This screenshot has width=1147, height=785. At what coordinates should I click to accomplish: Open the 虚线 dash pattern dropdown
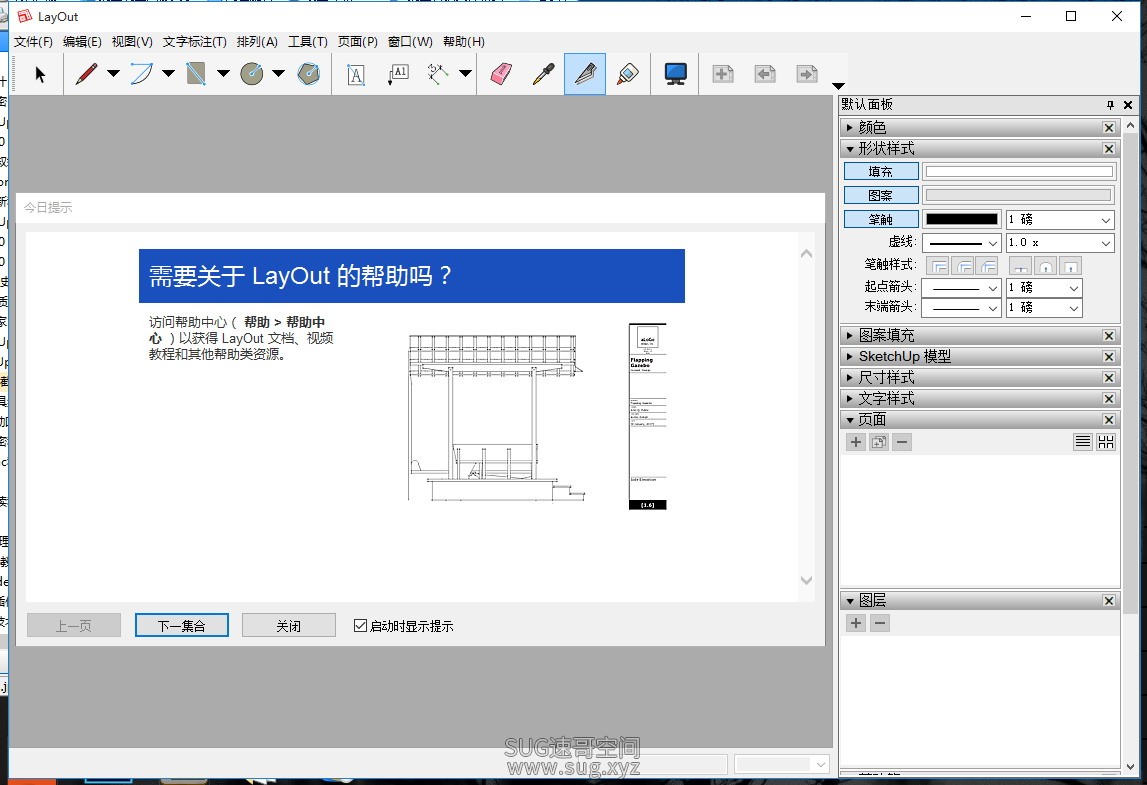pyautogui.click(x=961, y=243)
